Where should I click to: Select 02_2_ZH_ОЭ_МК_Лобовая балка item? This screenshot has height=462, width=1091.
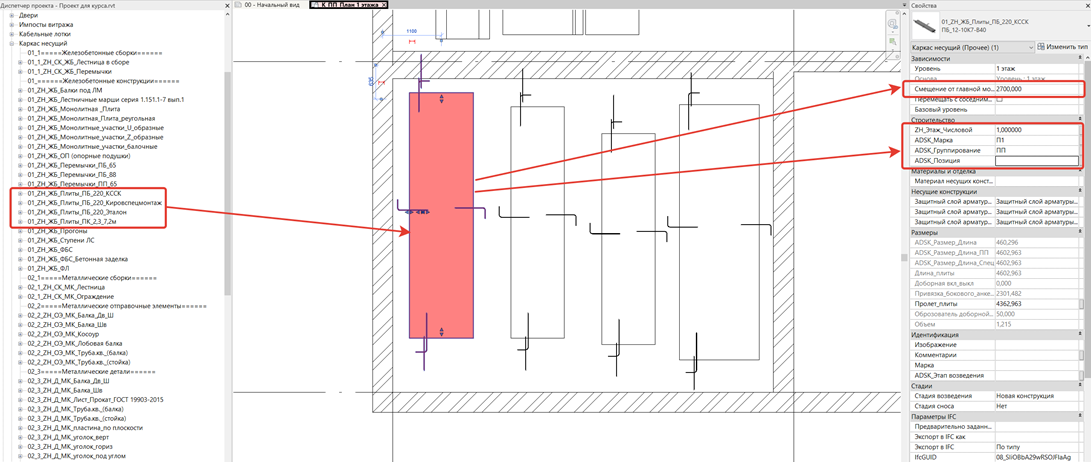(76, 344)
